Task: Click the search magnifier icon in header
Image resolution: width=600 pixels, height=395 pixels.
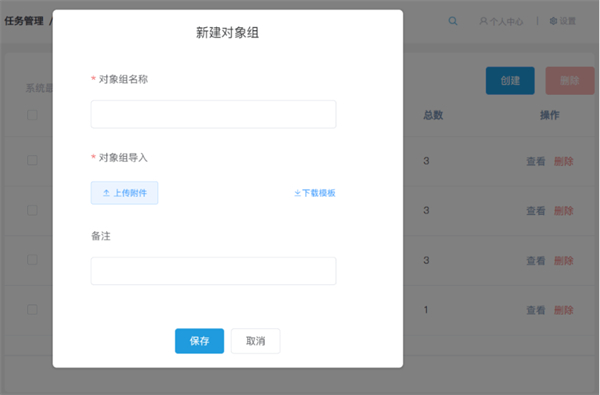Action: (453, 21)
